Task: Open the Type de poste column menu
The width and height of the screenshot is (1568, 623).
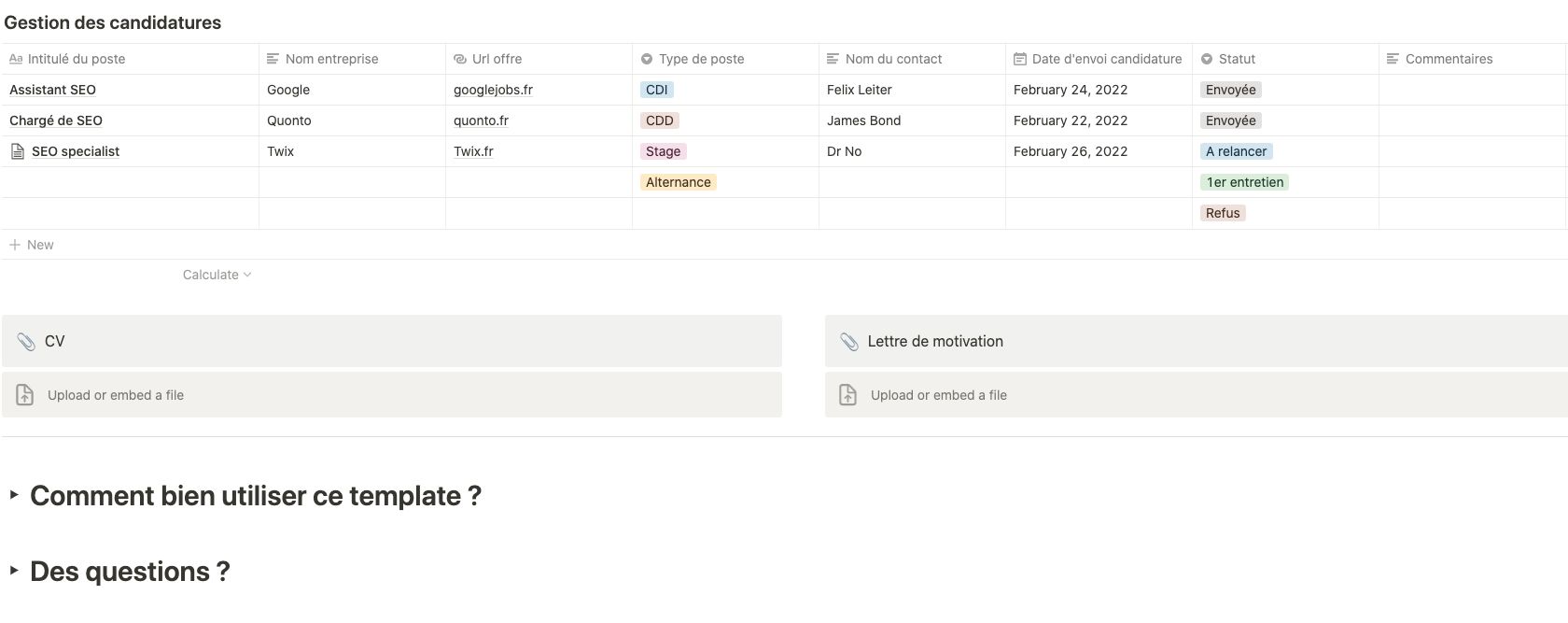Action: pos(701,59)
